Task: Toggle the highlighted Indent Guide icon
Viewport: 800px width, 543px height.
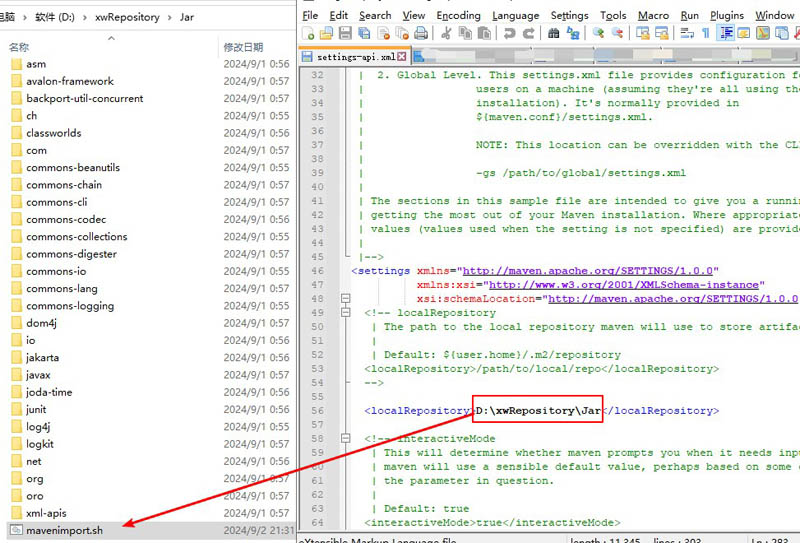Action: point(725,34)
